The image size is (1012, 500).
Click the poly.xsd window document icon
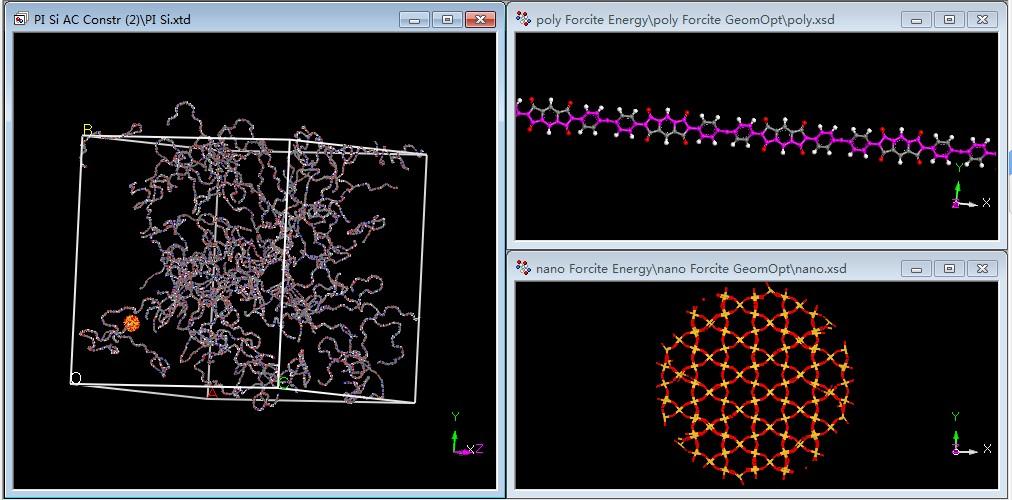(523, 19)
